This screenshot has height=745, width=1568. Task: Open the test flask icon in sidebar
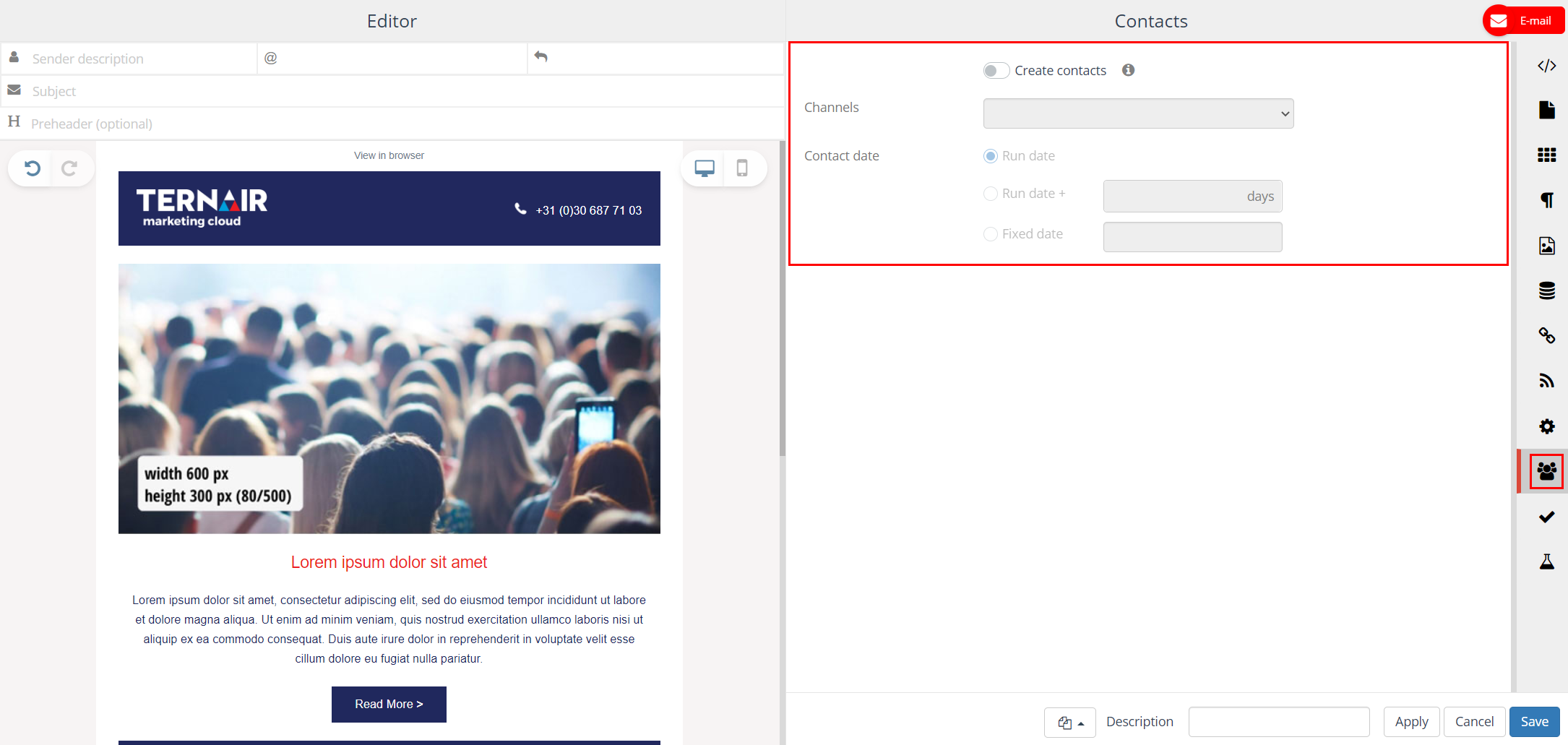pyautogui.click(x=1546, y=561)
